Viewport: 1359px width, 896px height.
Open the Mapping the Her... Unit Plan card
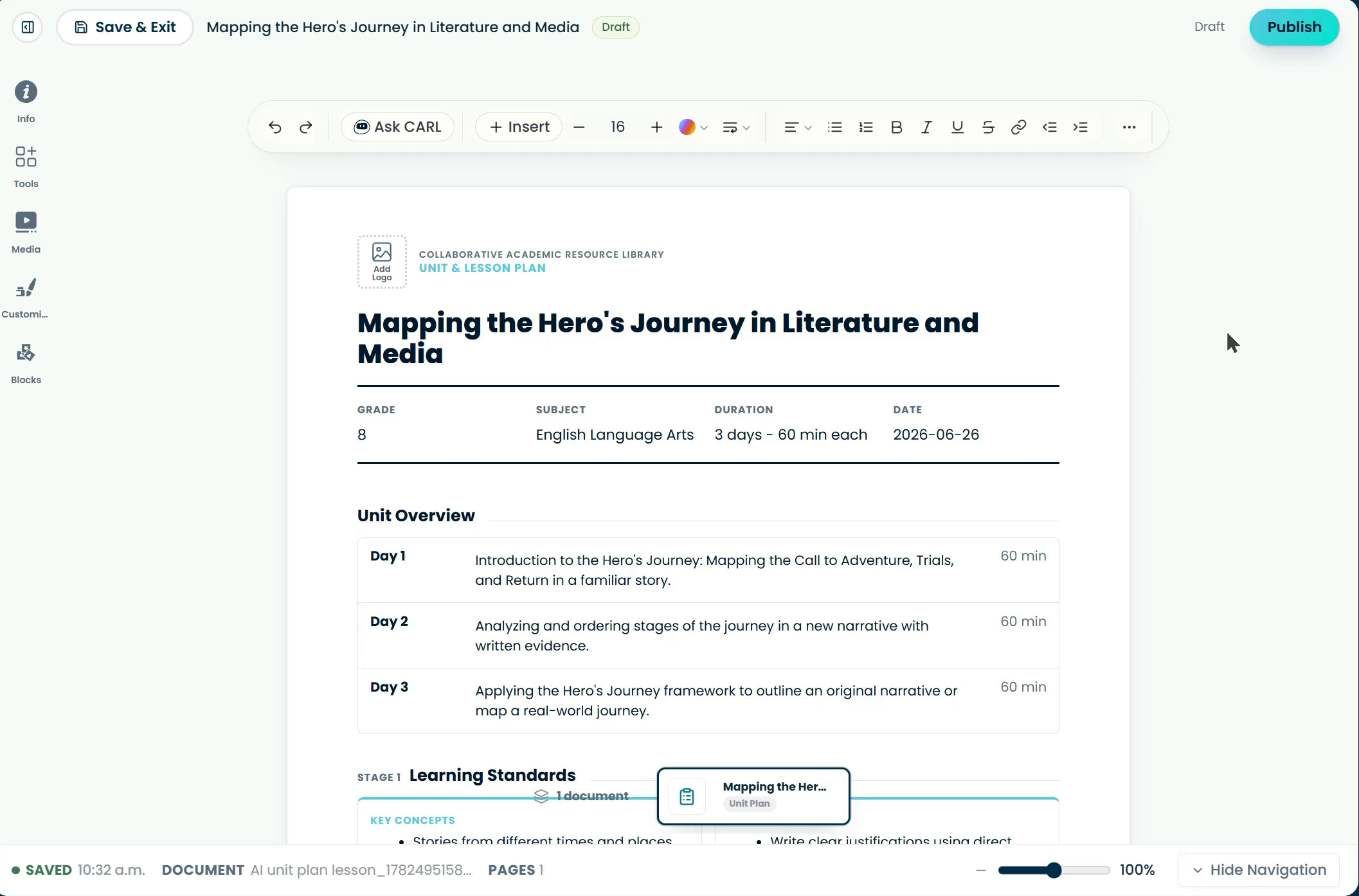point(753,796)
